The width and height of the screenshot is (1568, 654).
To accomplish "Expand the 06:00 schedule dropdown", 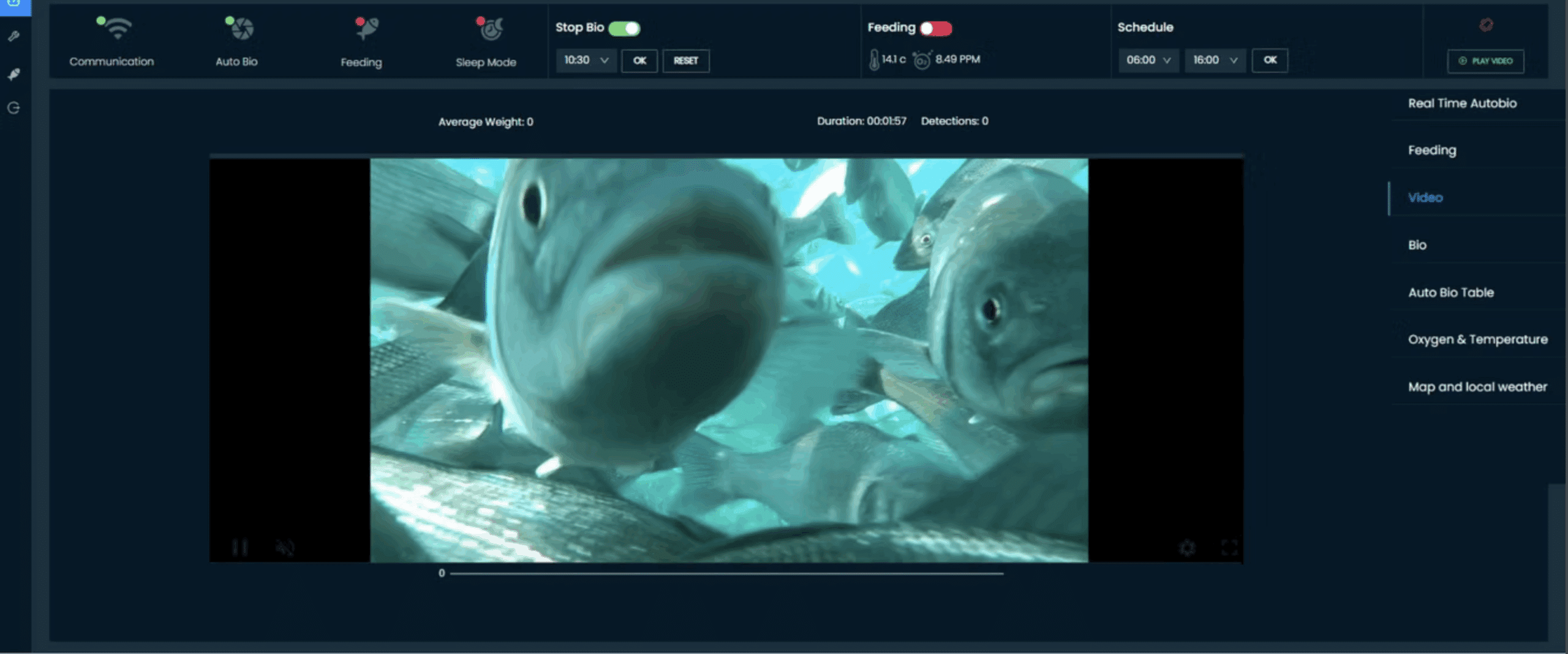I will [1148, 60].
